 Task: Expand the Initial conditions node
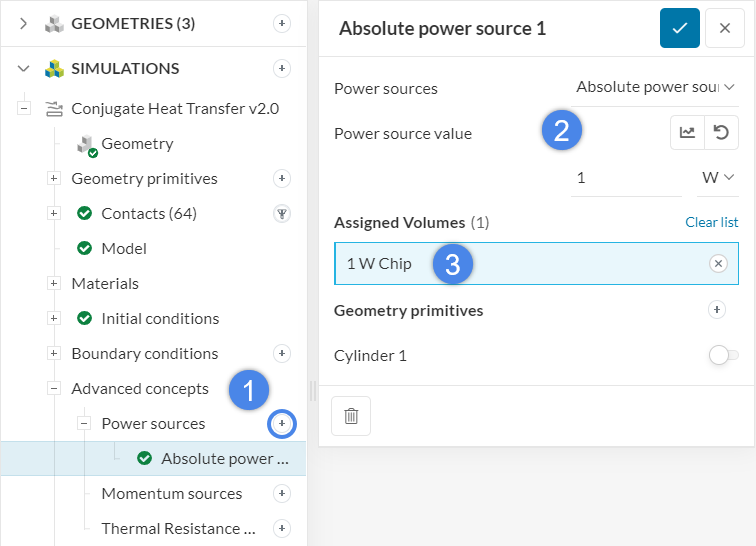pyautogui.click(x=54, y=318)
